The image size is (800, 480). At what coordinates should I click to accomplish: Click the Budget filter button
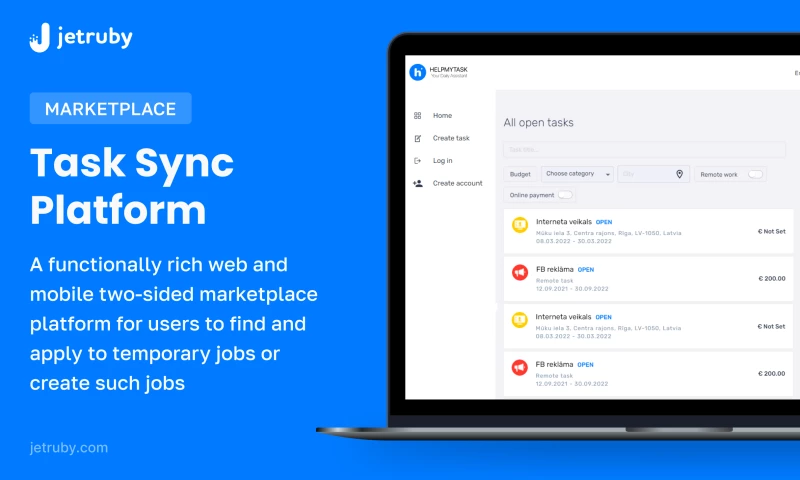coord(520,174)
